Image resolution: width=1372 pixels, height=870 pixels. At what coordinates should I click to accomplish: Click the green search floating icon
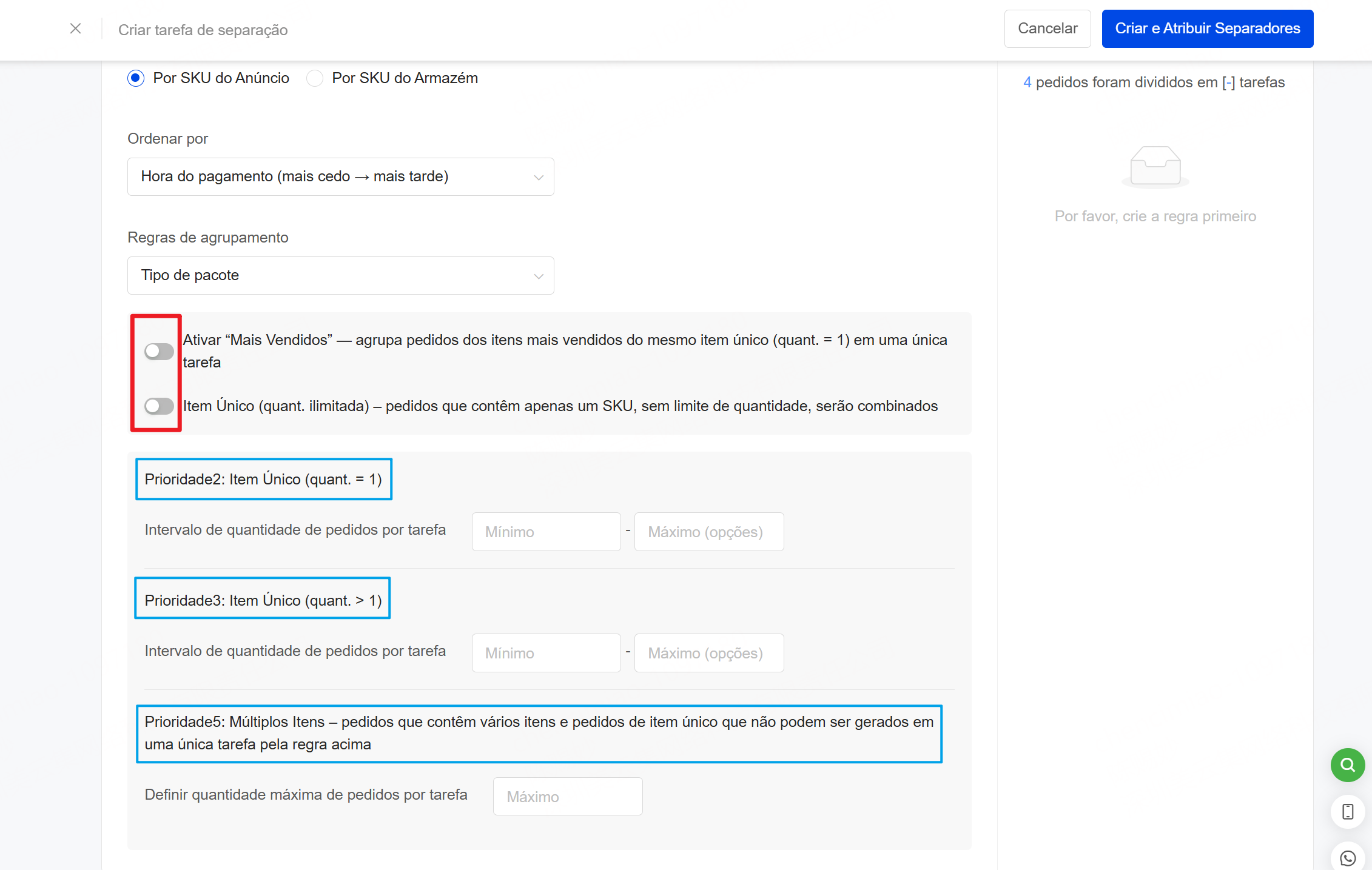[x=1347, y=765]
